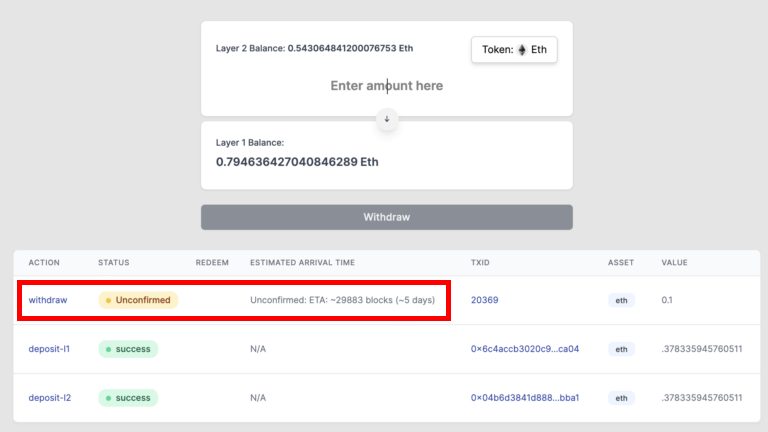Click the deposit-l1 success status badge

[128, 349]
